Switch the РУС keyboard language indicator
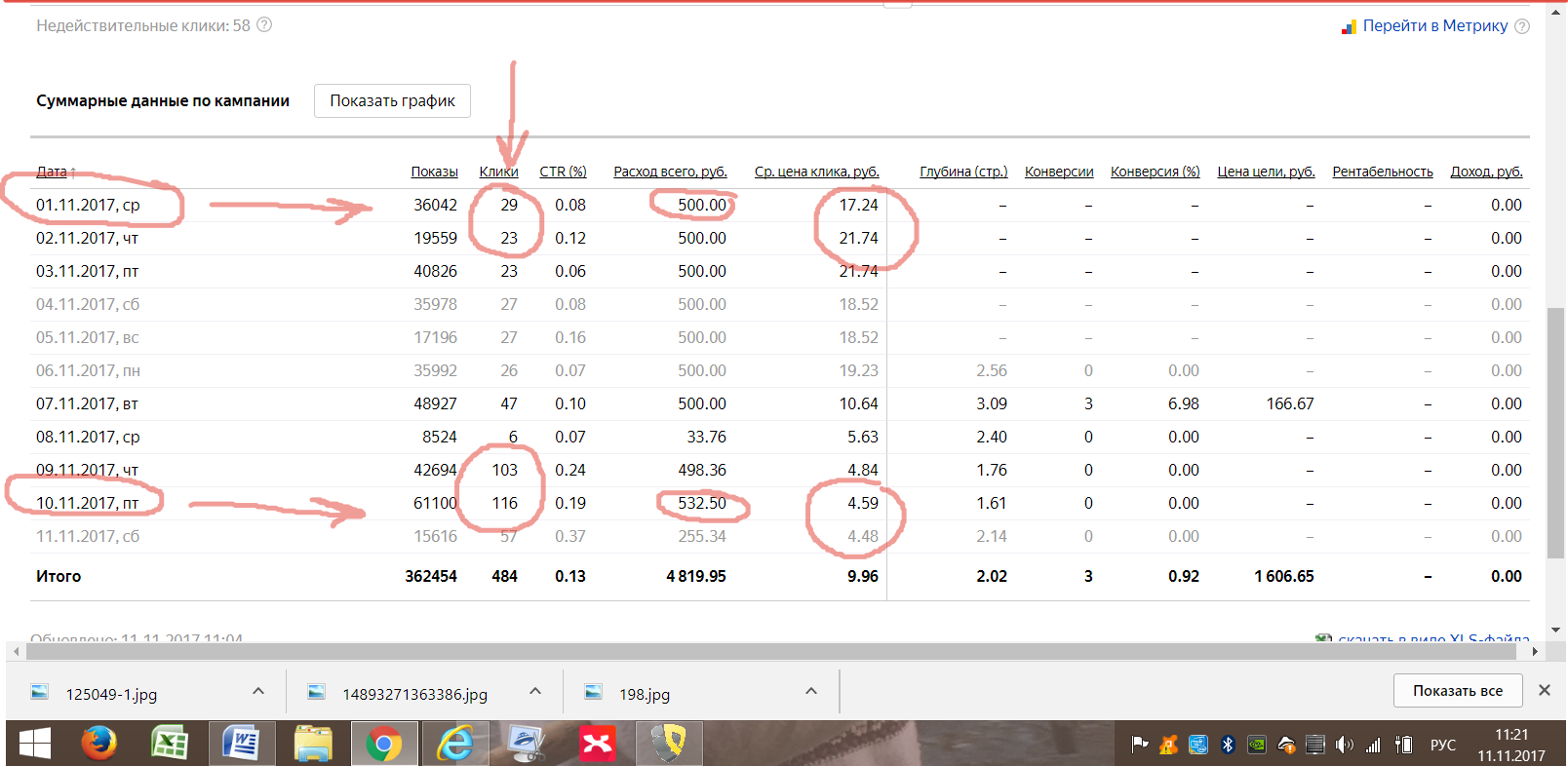Screen dimensions: 1568x766 coord(1443,745)
